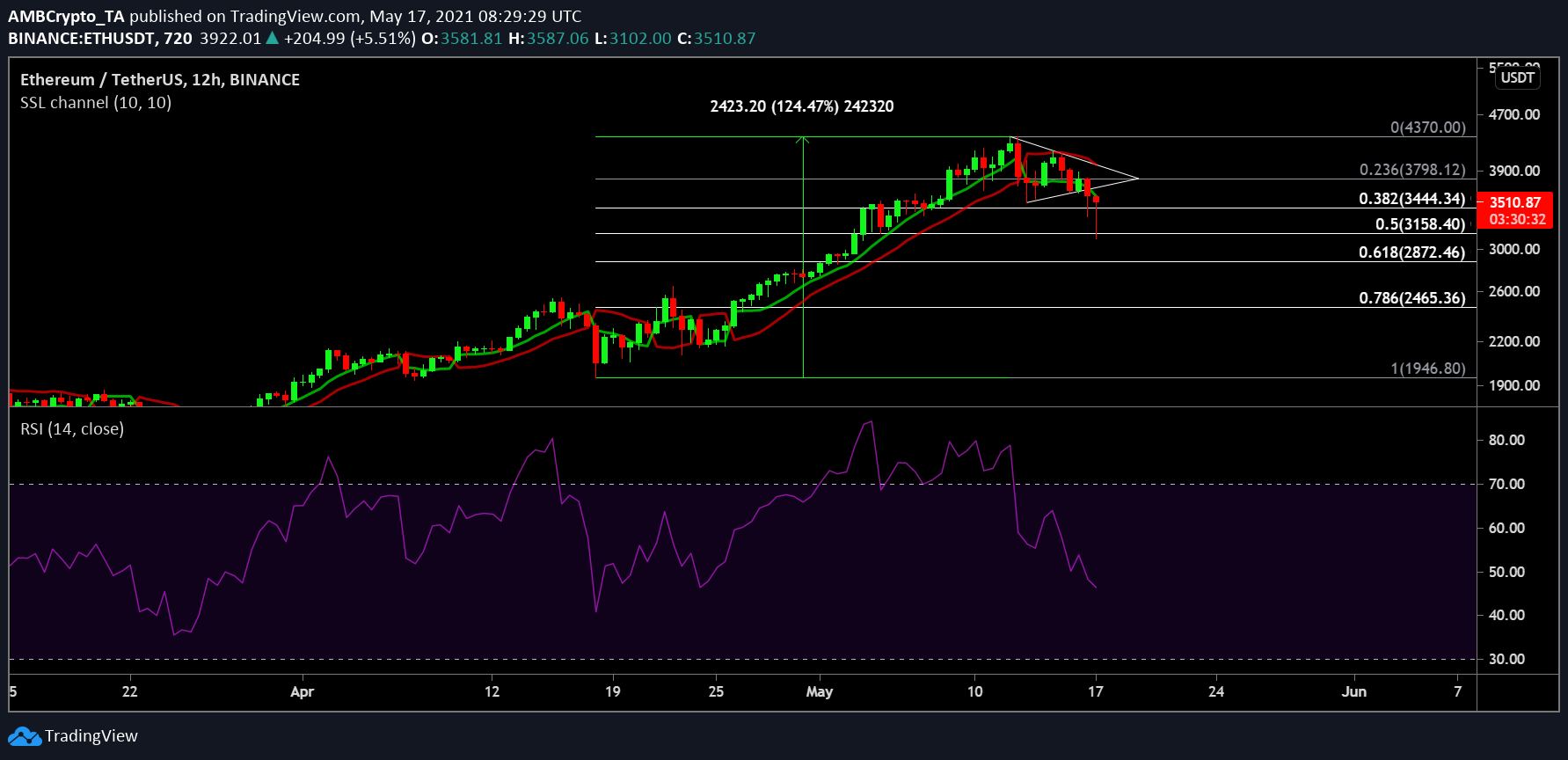The height and width of the screenshot is (760, 1568).
Task: Click the 0.236(3798.12) Fibonacci level label
Action: (1412, 170)
